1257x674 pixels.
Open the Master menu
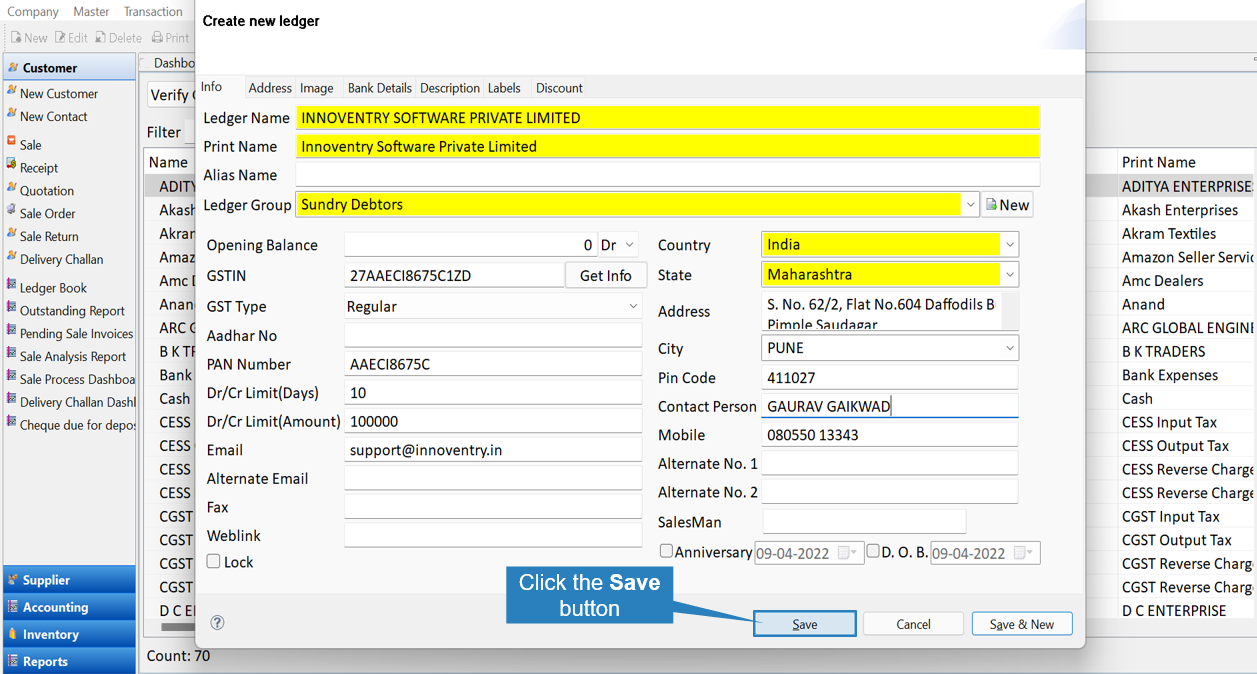pyautogui.click(x=91, y=12)
